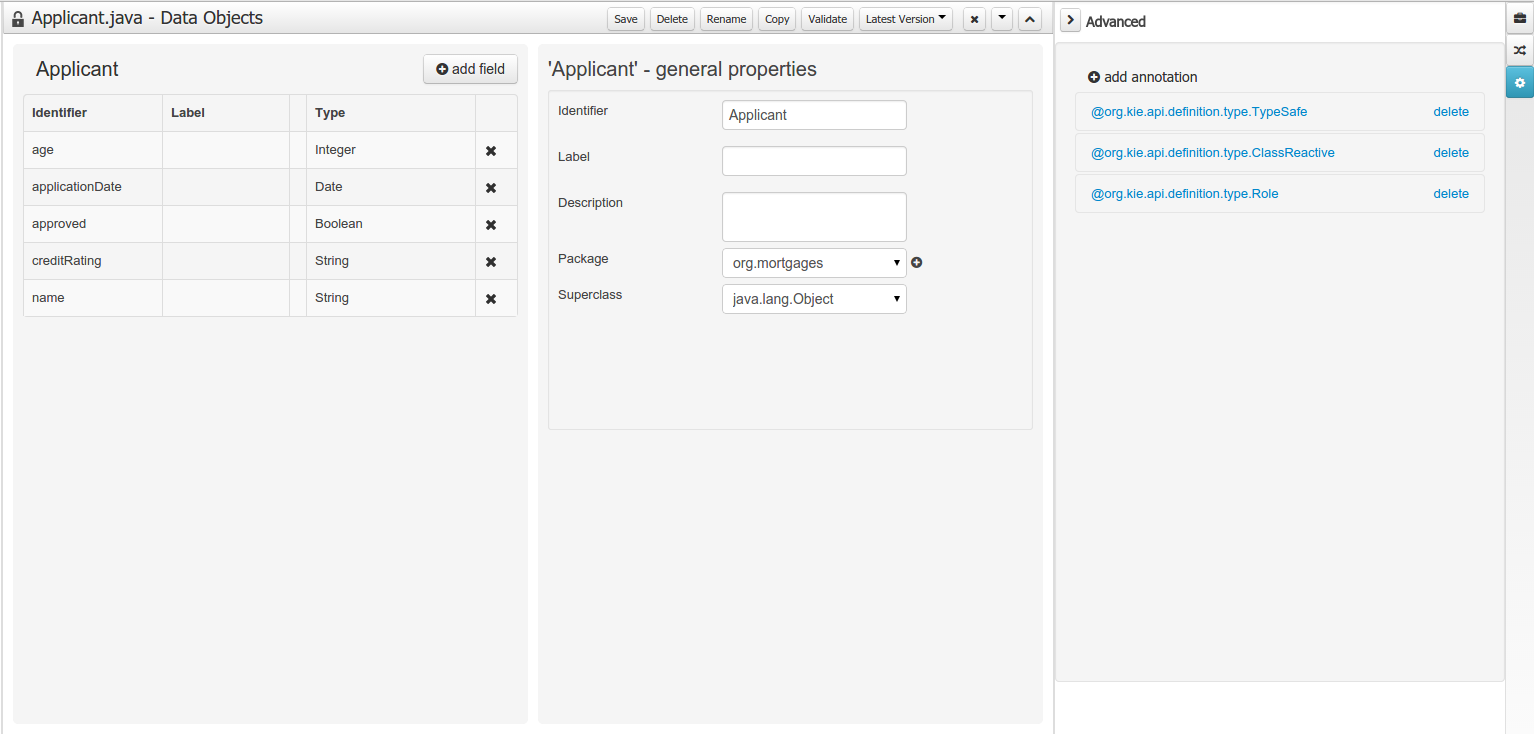The height and width of the screenshot is (734, 1534).
Task: Select the gear icon in right sidebar
Action: click(1519, 83)
